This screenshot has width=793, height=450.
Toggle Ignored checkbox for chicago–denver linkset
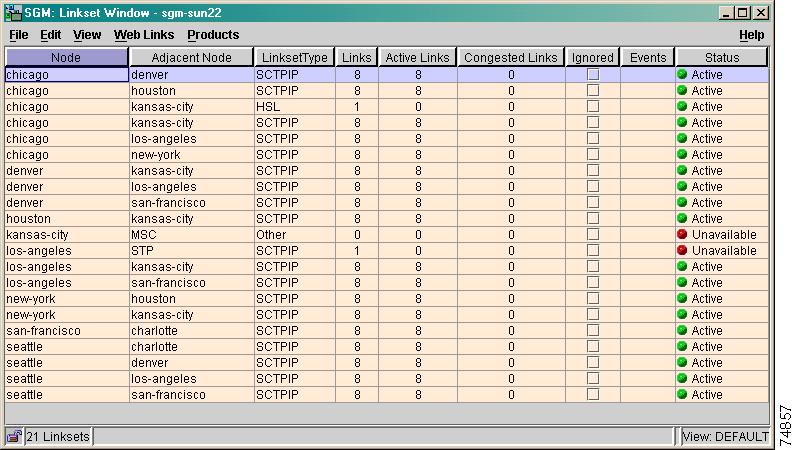(593, 74)
